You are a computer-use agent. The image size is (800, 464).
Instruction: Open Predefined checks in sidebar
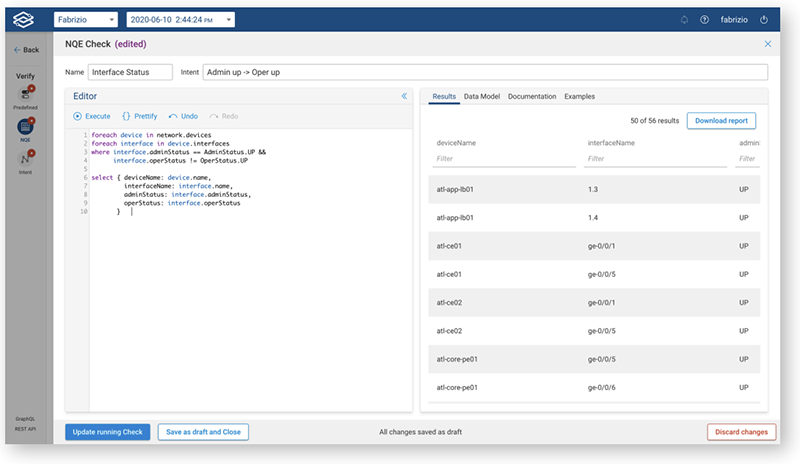coord(26,96)
